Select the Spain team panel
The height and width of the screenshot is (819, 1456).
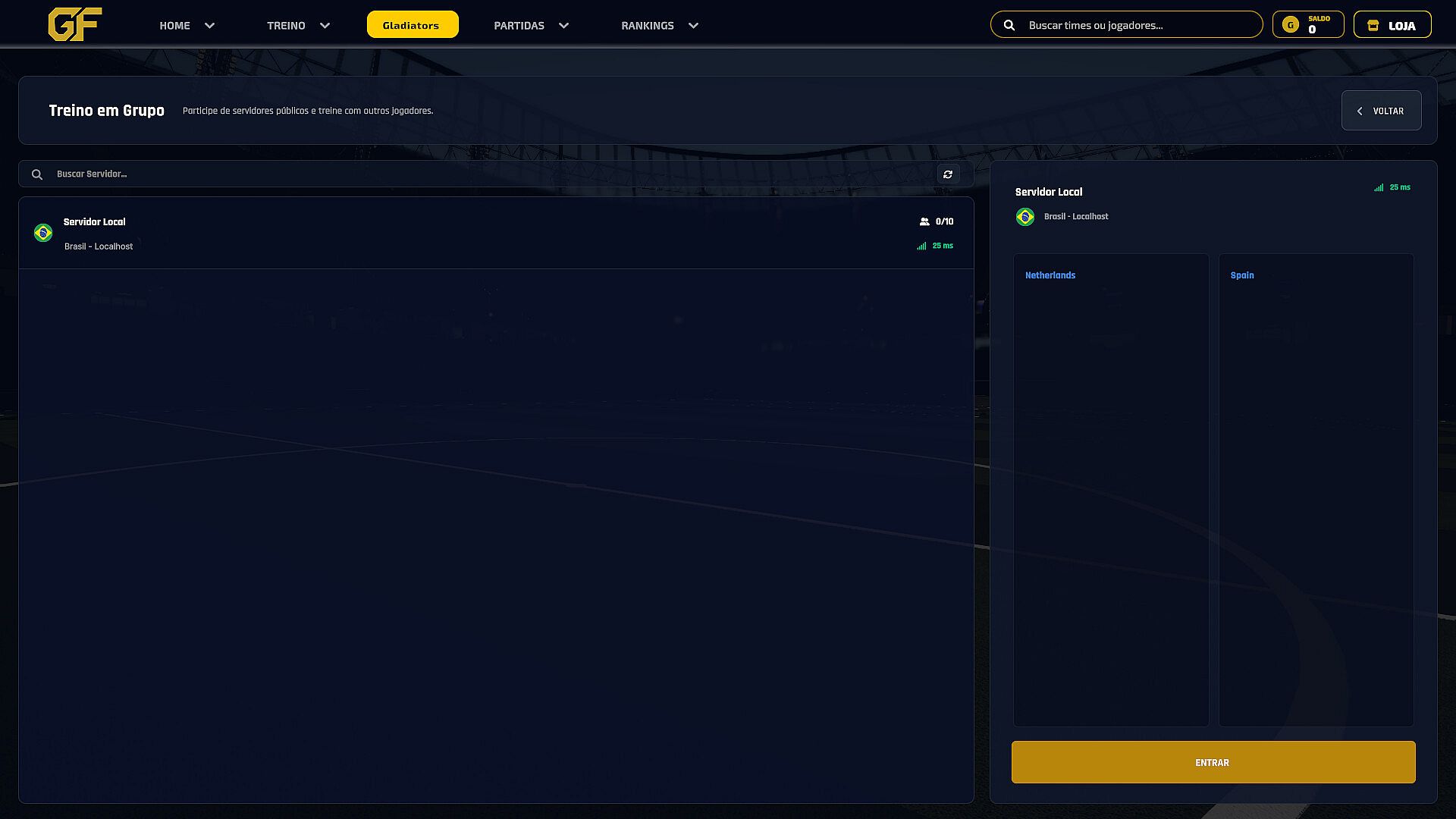tap(1316, 490)
